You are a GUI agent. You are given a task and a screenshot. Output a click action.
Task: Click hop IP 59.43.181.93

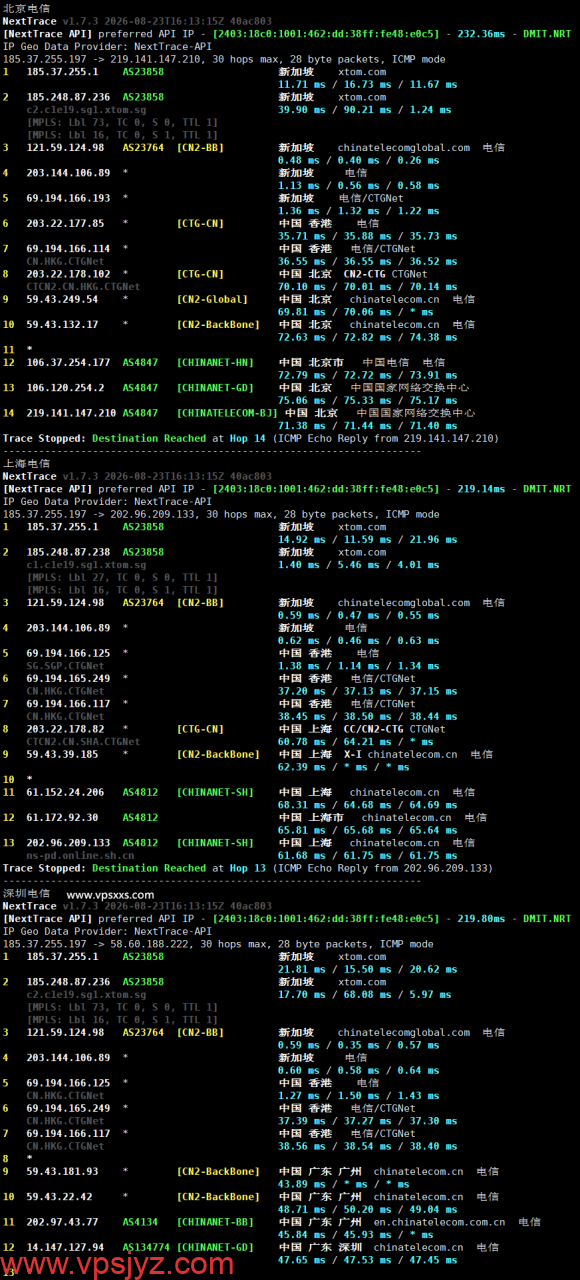(62, 1171)
